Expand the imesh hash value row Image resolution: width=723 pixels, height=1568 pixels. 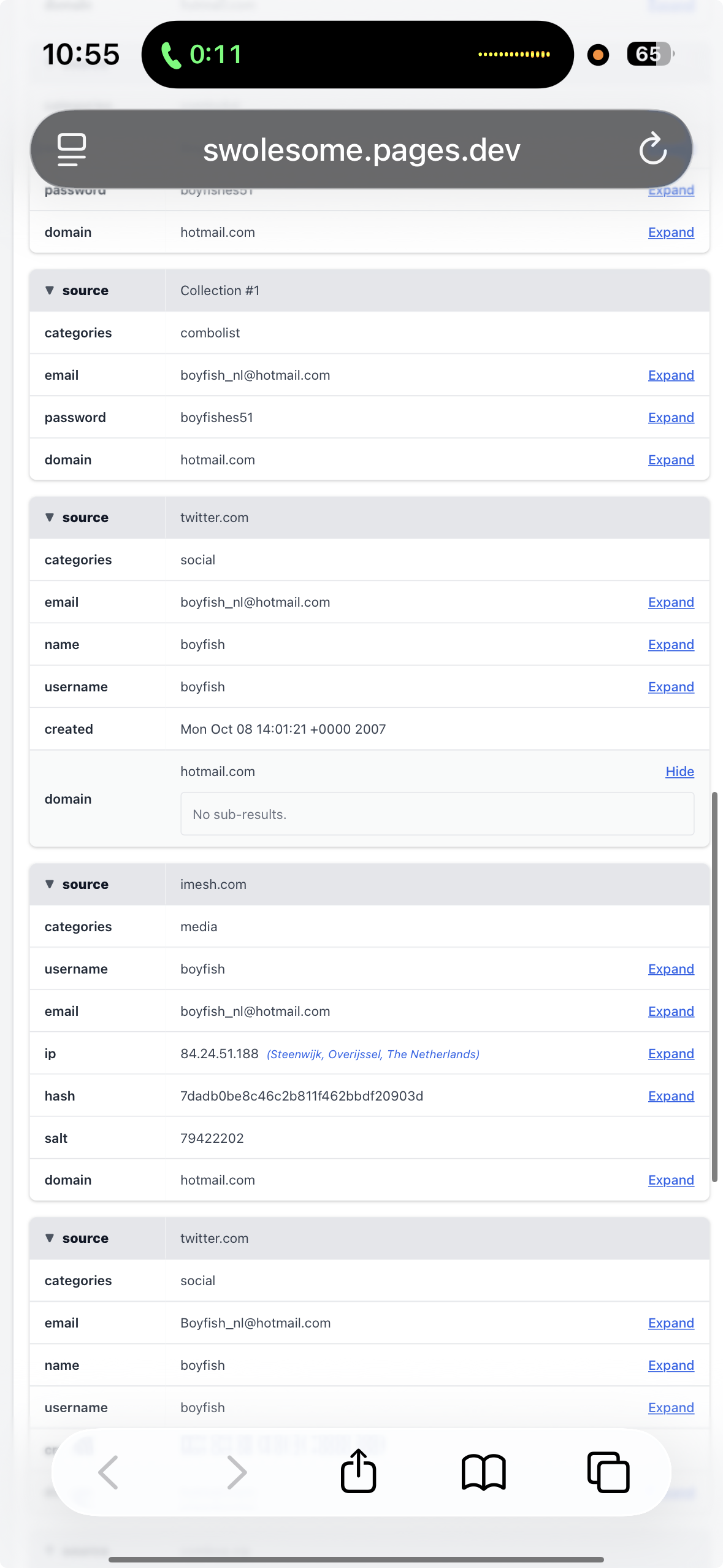pyautogui.click(x=671, y=1096)
